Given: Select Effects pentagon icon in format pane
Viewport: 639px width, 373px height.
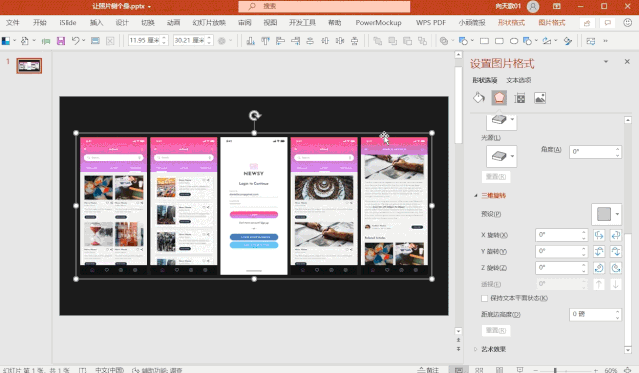Looking at the screenshot, I should (499, 98).
